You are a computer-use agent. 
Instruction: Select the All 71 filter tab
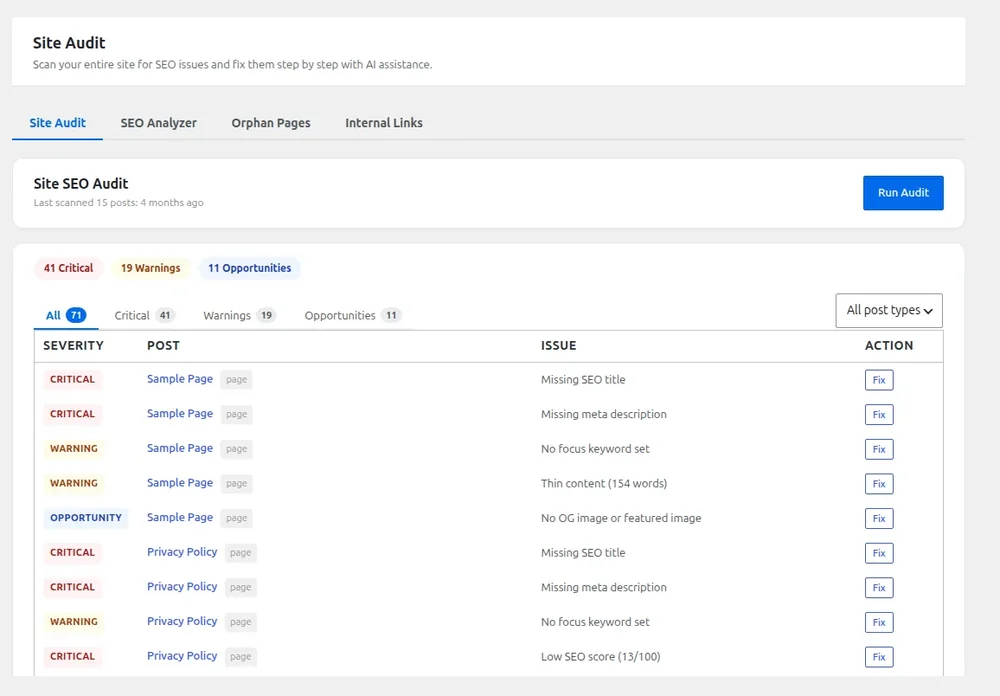point(66,315)
